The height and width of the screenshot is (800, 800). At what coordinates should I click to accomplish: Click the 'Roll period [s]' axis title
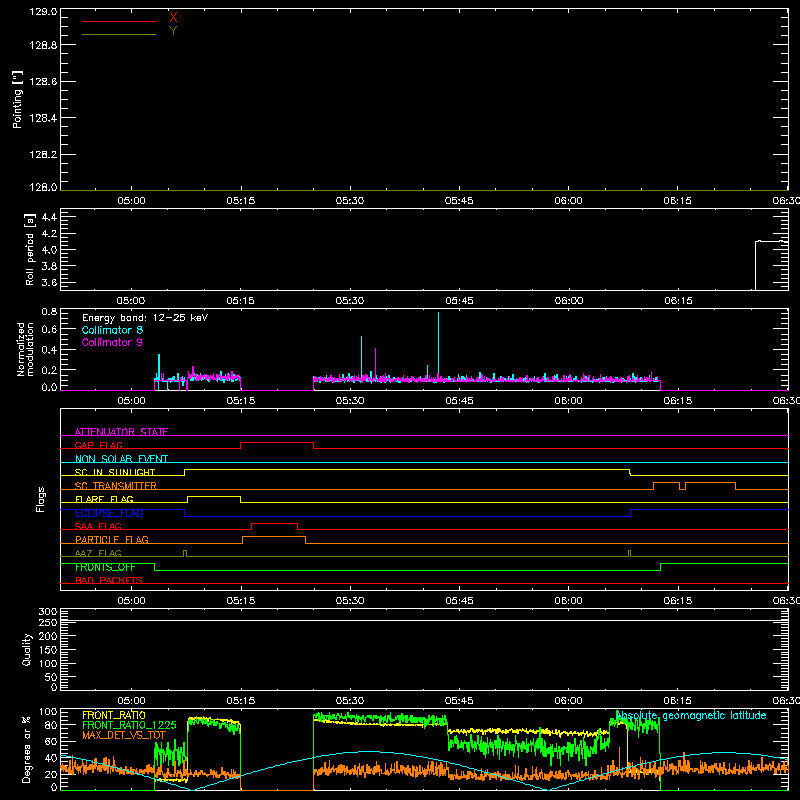coord(30,249)
